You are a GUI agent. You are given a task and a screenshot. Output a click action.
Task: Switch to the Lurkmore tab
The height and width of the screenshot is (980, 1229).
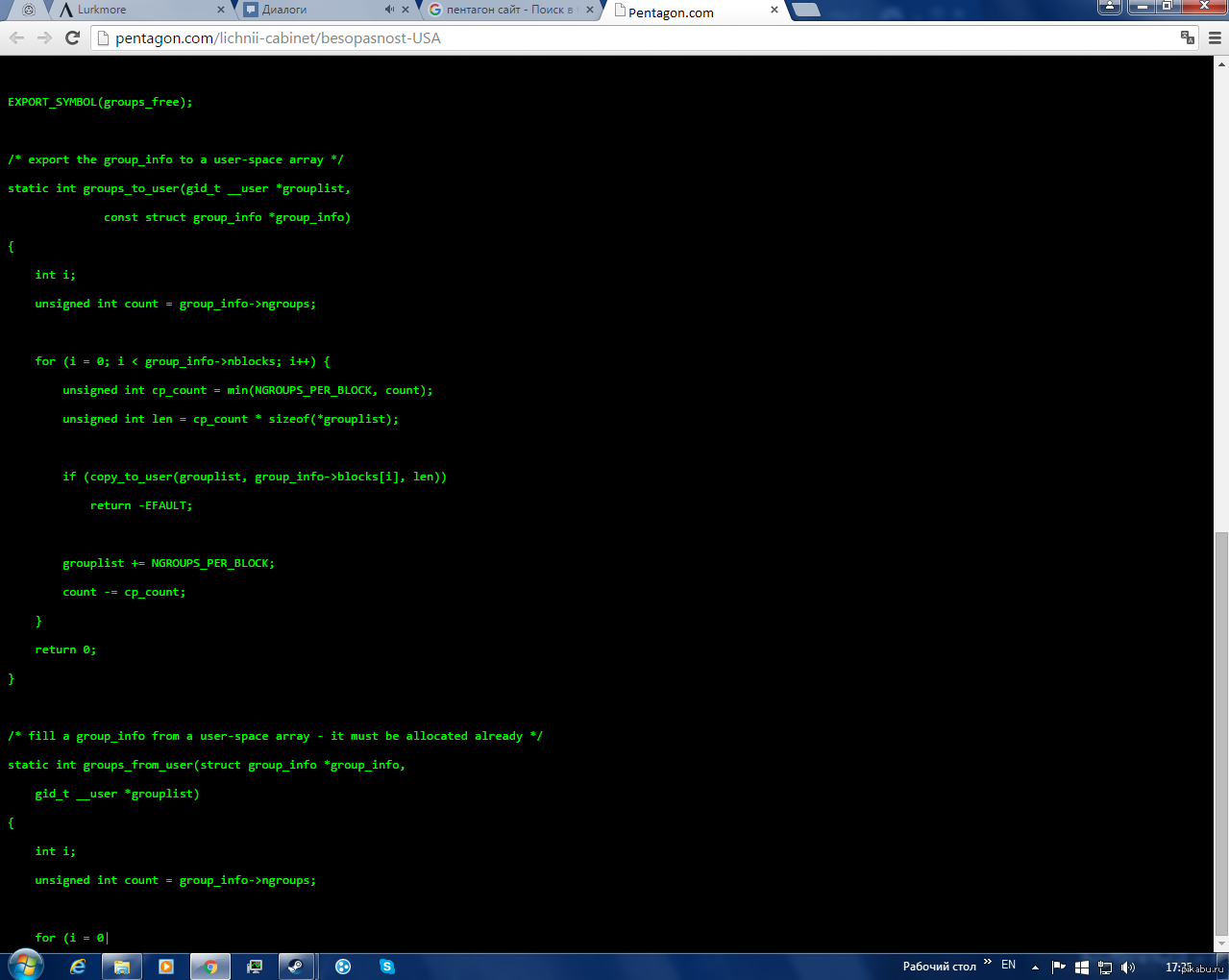coord(135,10)
